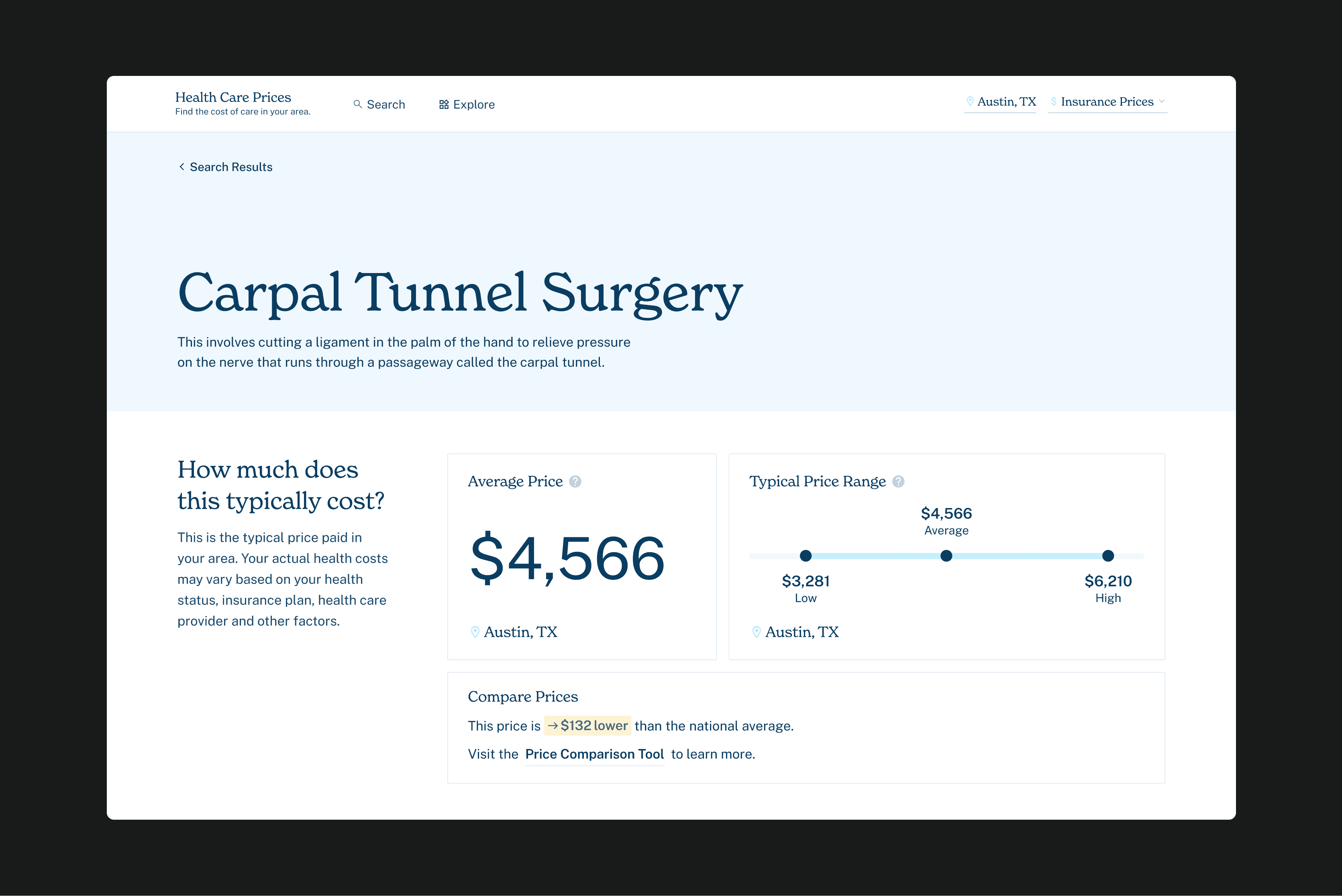Click the location pin icon in header

point(969,101)
